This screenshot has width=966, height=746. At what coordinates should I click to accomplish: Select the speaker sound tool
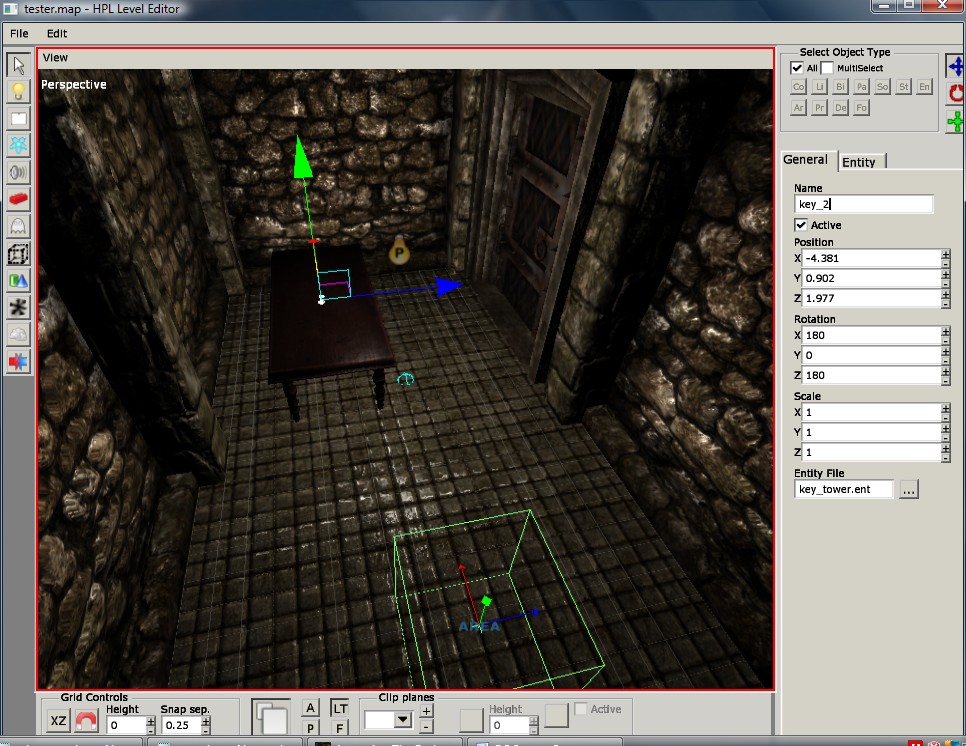pos(18,172)
